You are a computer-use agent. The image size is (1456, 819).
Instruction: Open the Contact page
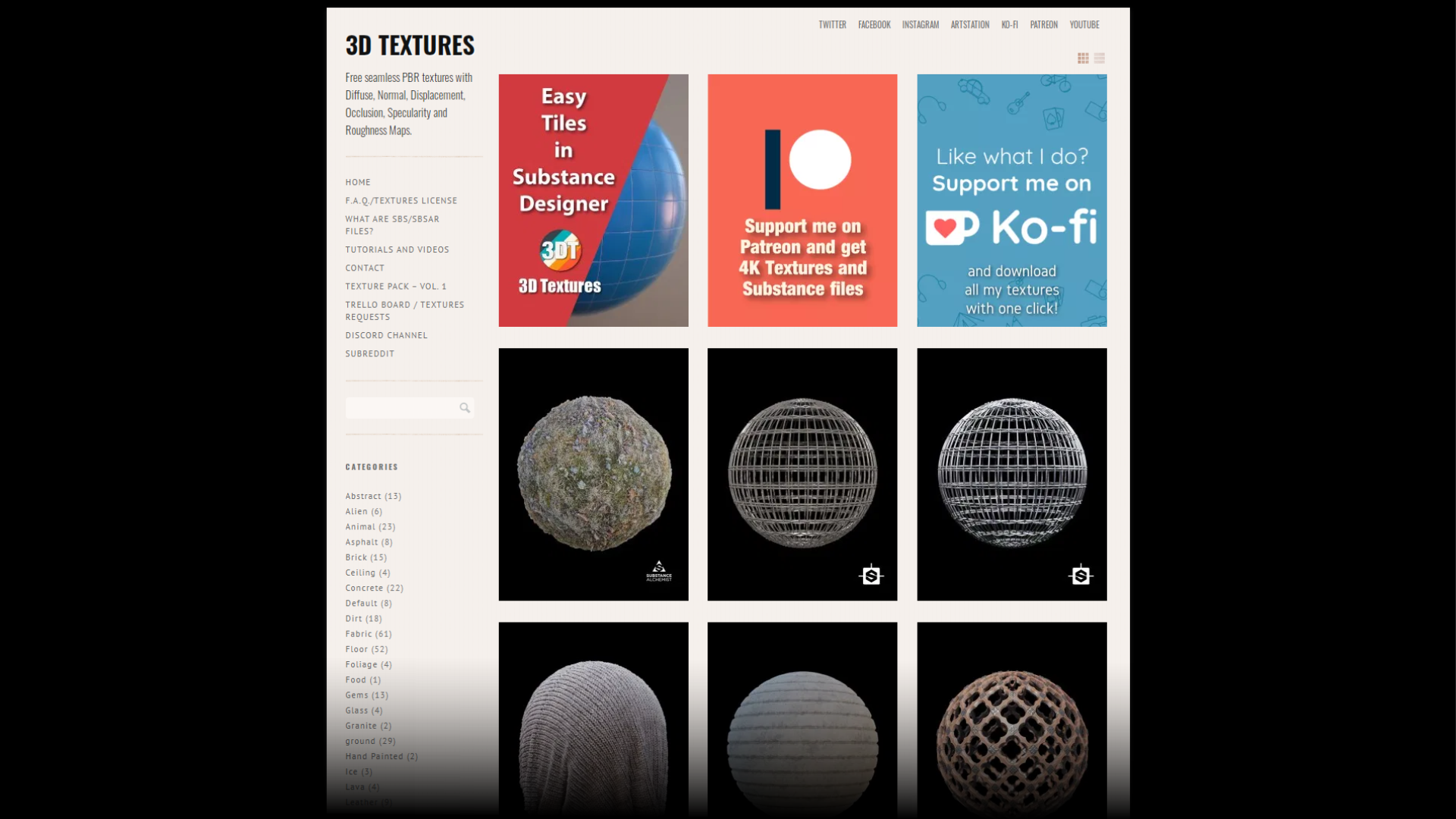coord(365,268)
